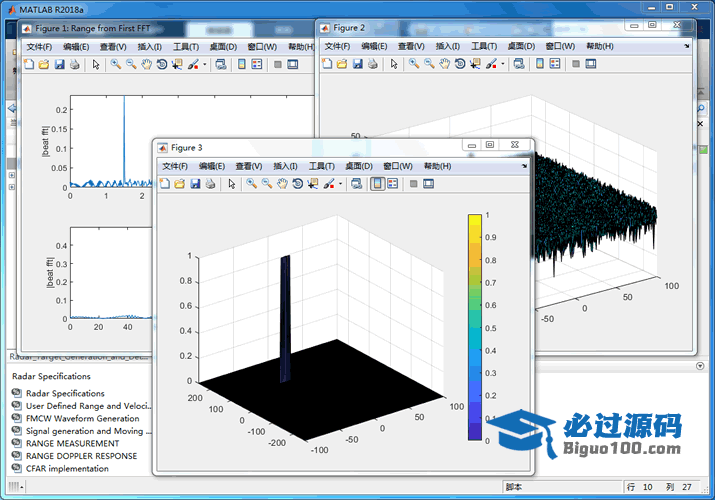Open brush color dropdown arrow in Figure 3
Viewport: 715px width, 500px height.
[340, 184]
